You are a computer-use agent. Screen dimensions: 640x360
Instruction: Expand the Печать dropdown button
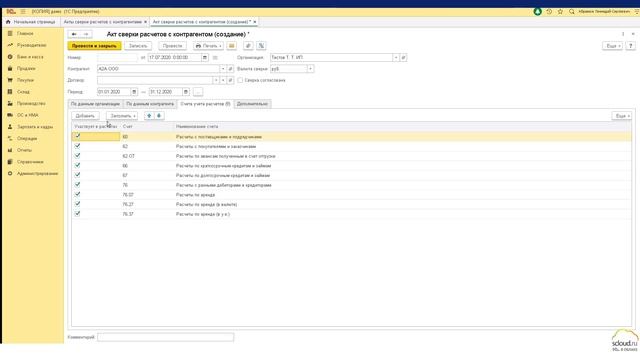click(209, 46)
